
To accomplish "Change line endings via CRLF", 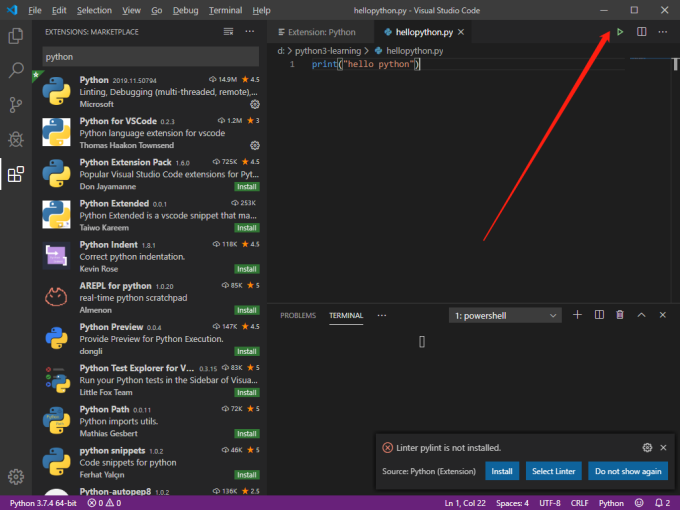I will click(579, 503).
